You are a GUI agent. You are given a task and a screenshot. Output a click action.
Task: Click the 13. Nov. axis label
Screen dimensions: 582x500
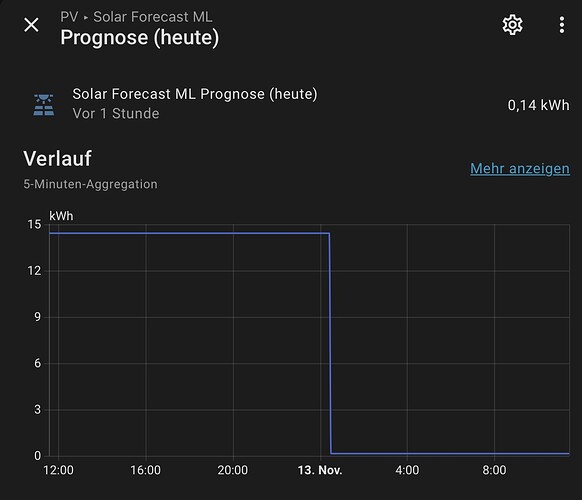tap(320, 470)
